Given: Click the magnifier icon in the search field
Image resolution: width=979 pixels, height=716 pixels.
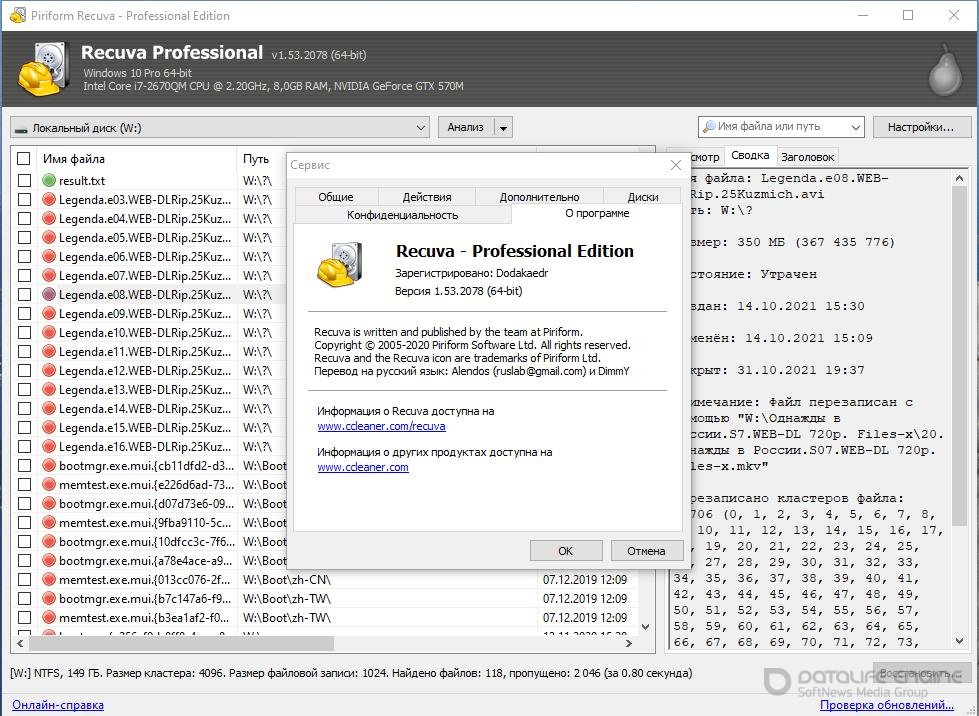Looking at the screenshot, I should click(x=709, y=127).
